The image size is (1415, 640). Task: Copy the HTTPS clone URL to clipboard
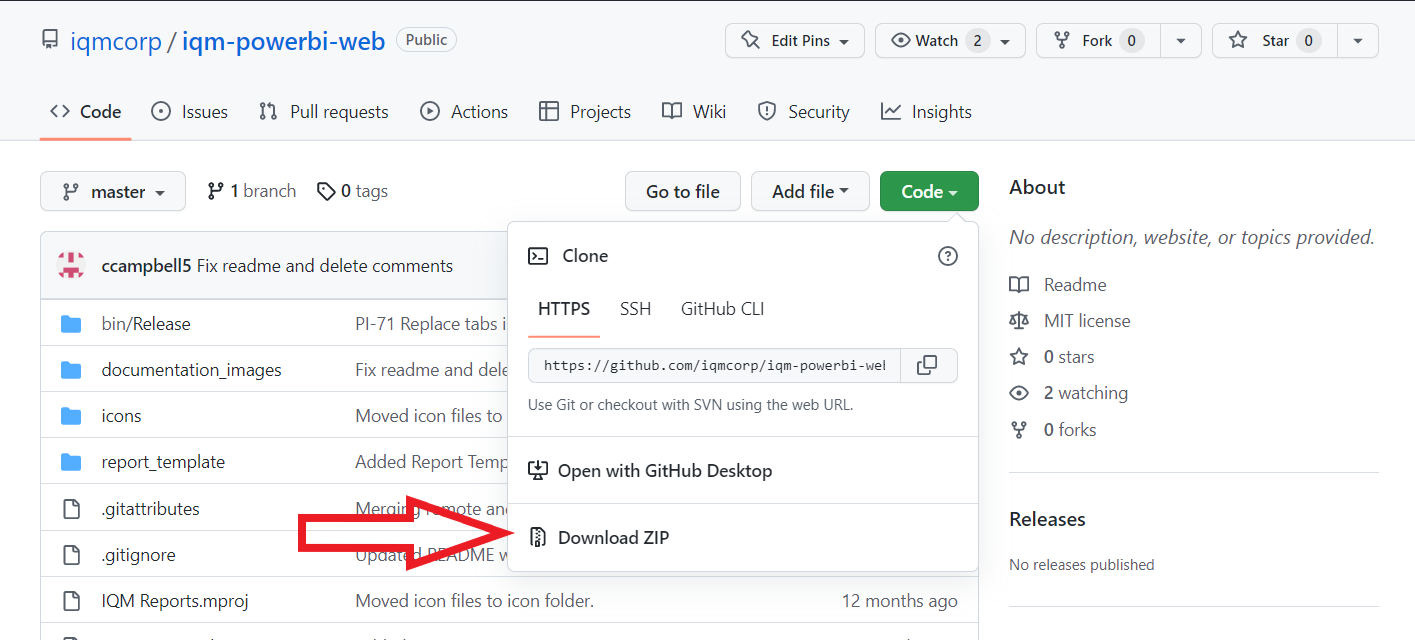click(x=927, y=366)
